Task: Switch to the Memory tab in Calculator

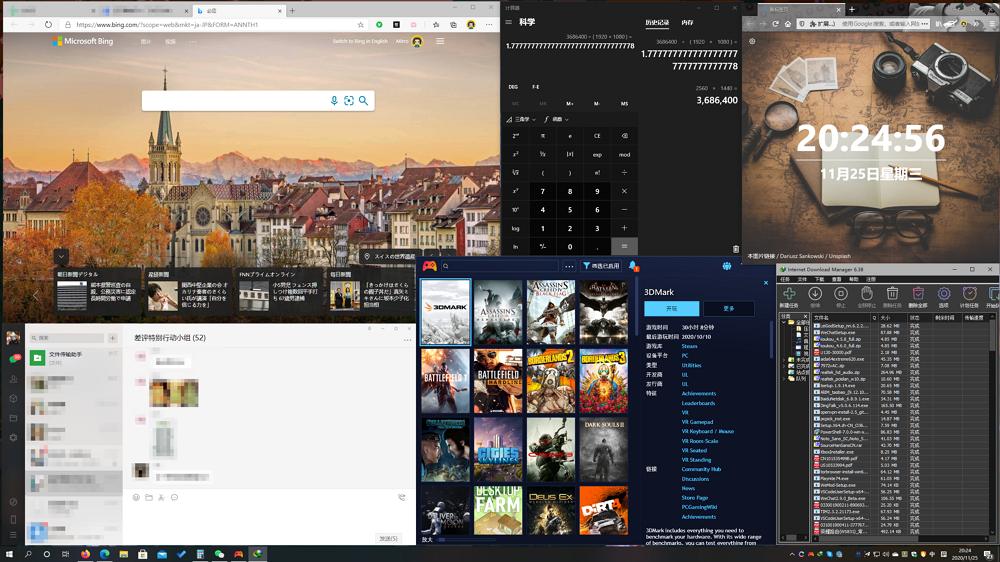Action: click(687, 22)
